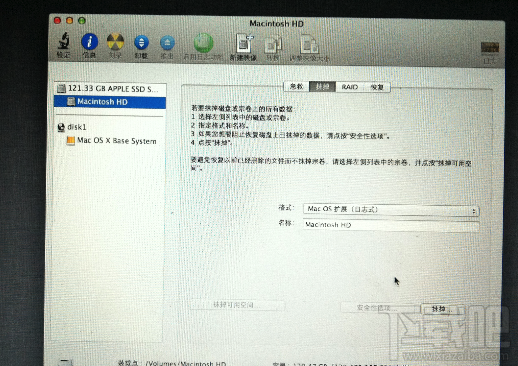
Task: Open the format dropdown showing Mac OS 扩展
Action: tap(391, 210)
